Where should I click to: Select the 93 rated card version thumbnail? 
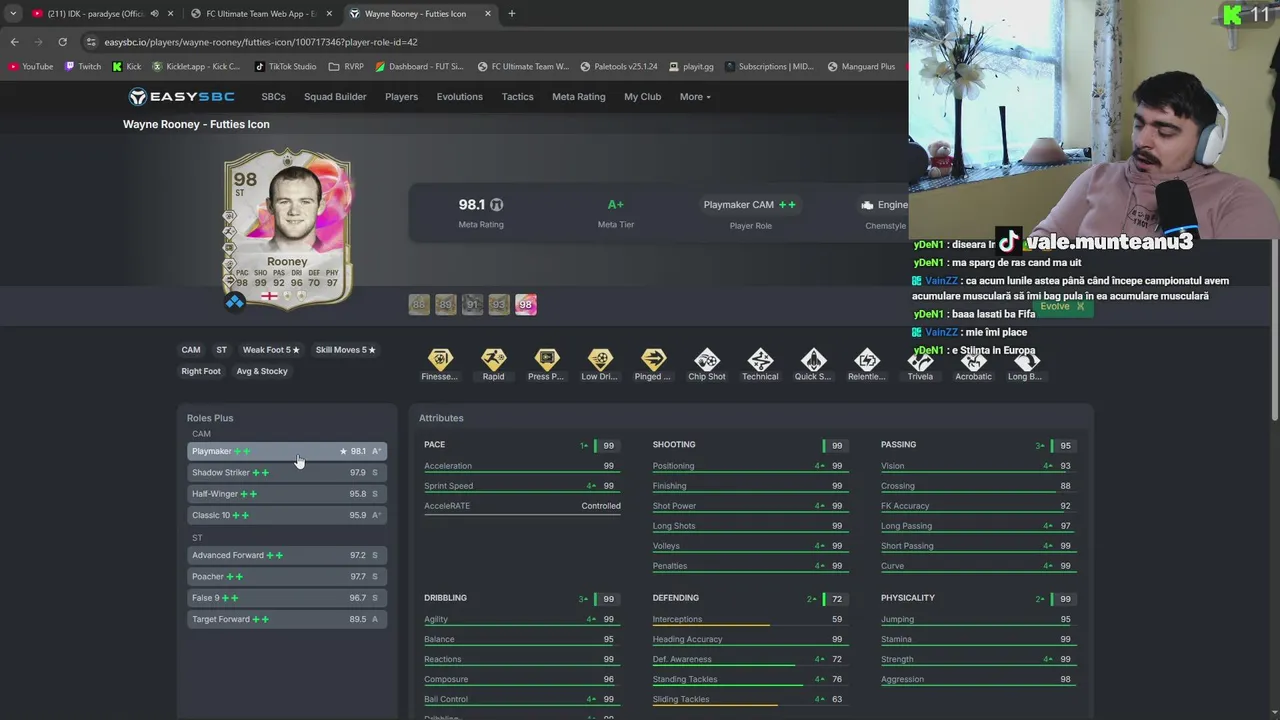[x=499, y=304]
